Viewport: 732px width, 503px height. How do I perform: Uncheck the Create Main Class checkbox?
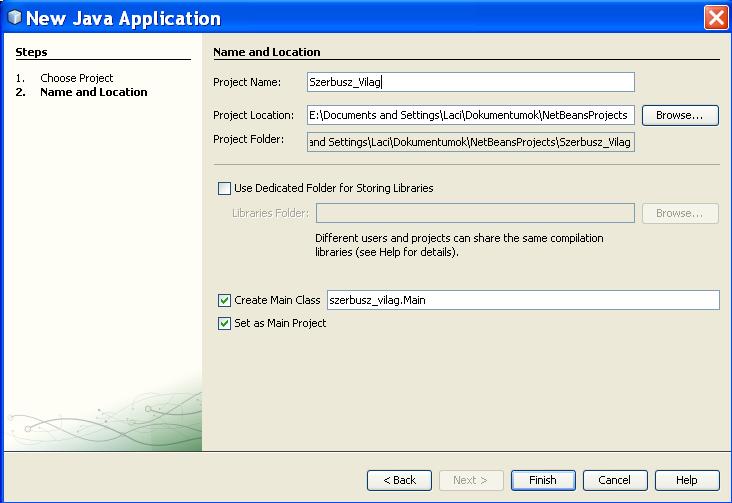coord(224,300)
